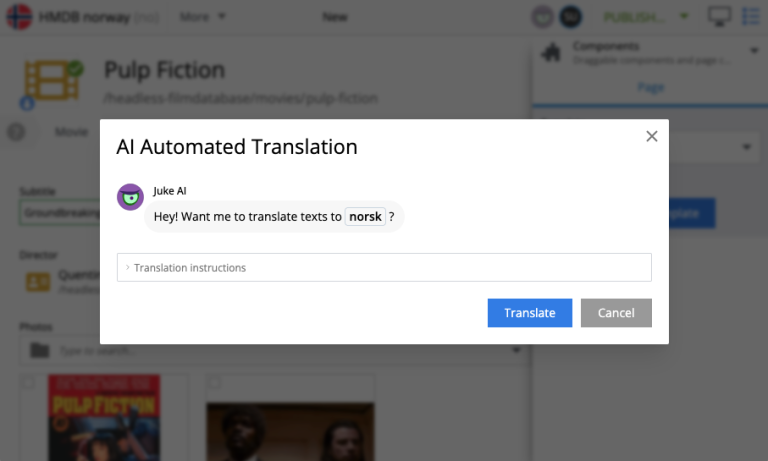Click New in the top toolbar
The image size is (768, 461).
click(x=335, y=17)
